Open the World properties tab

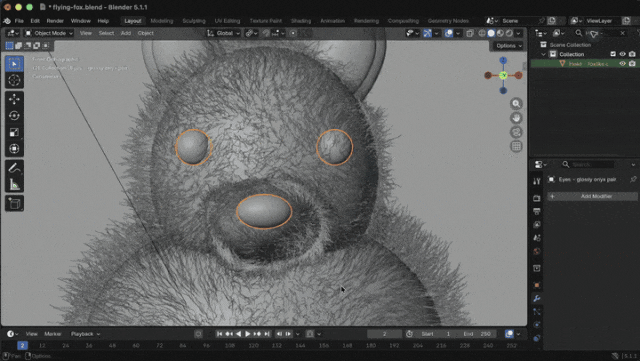(x=537, y=251)
